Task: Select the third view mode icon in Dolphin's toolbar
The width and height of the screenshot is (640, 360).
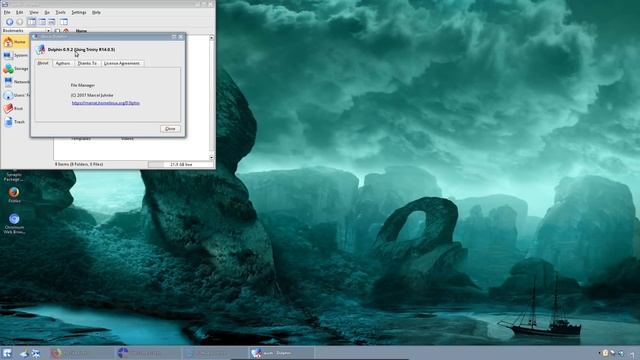Action: (51, 22)
